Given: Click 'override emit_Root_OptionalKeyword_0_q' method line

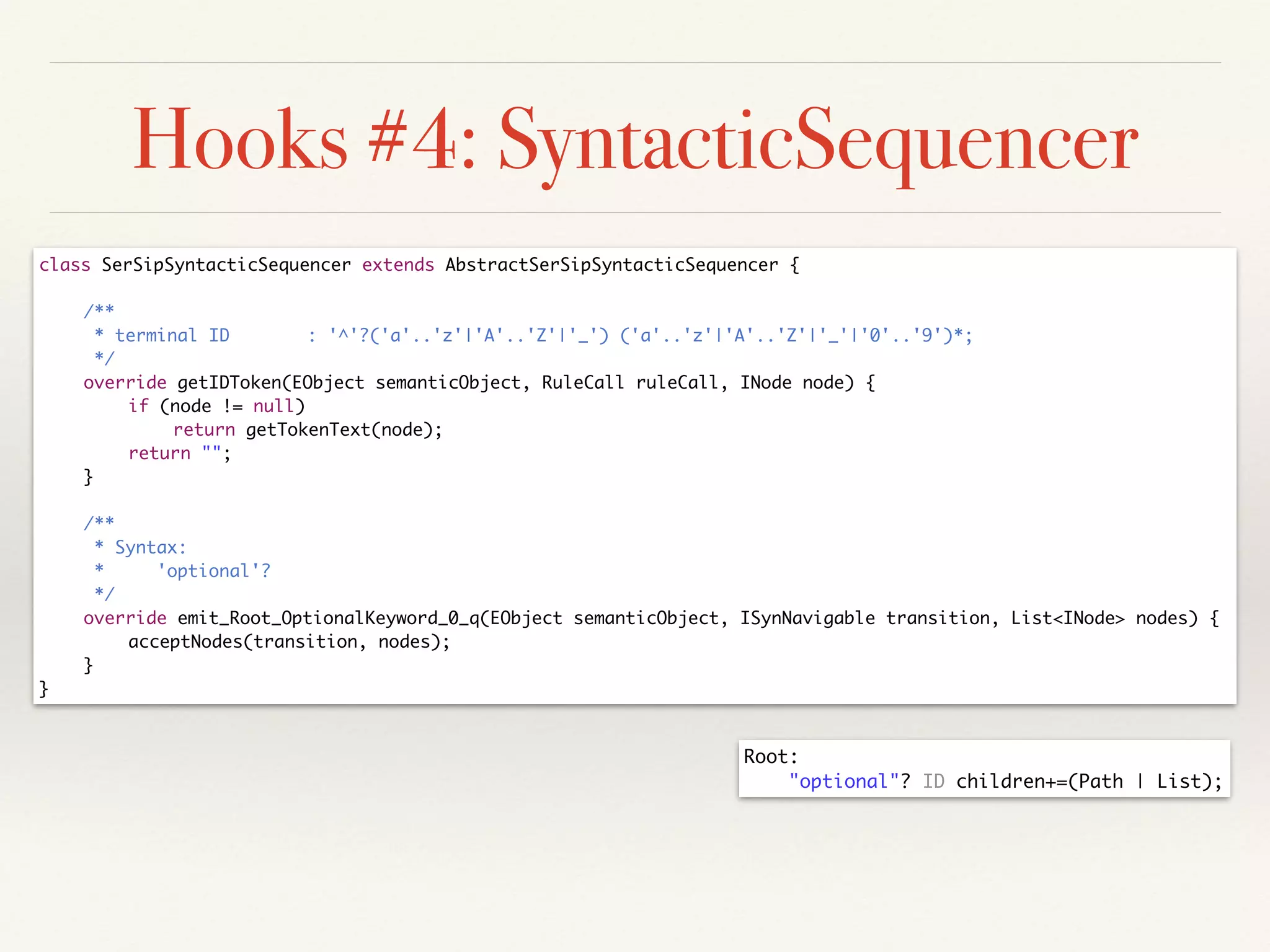Looking at the screenshot, I should click(651, 618).
